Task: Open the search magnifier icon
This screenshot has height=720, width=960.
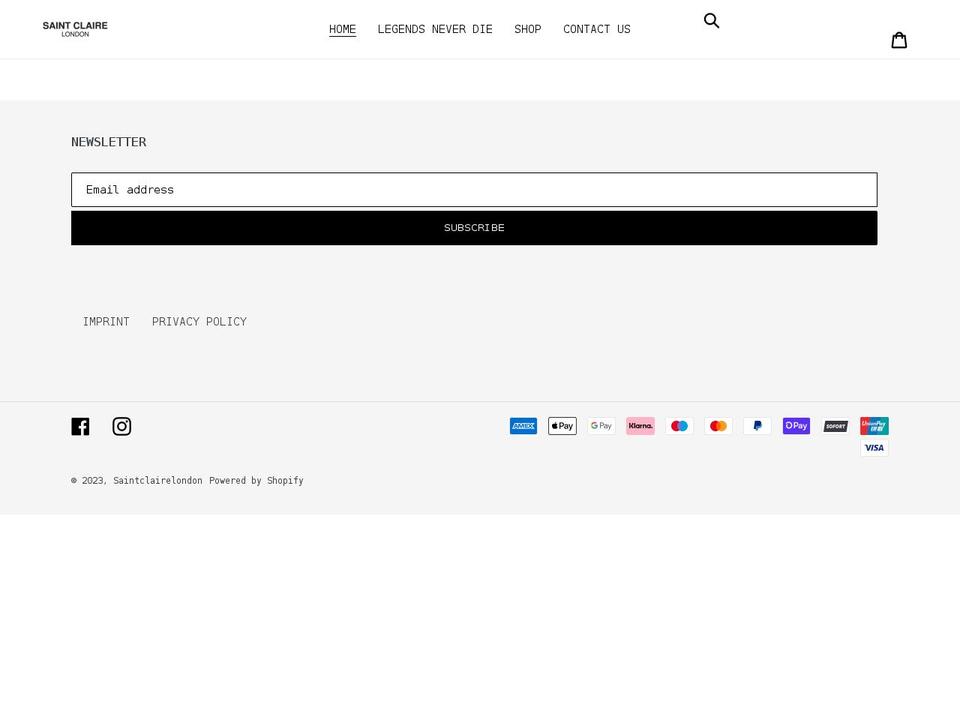Action: (x=711, y=21)
